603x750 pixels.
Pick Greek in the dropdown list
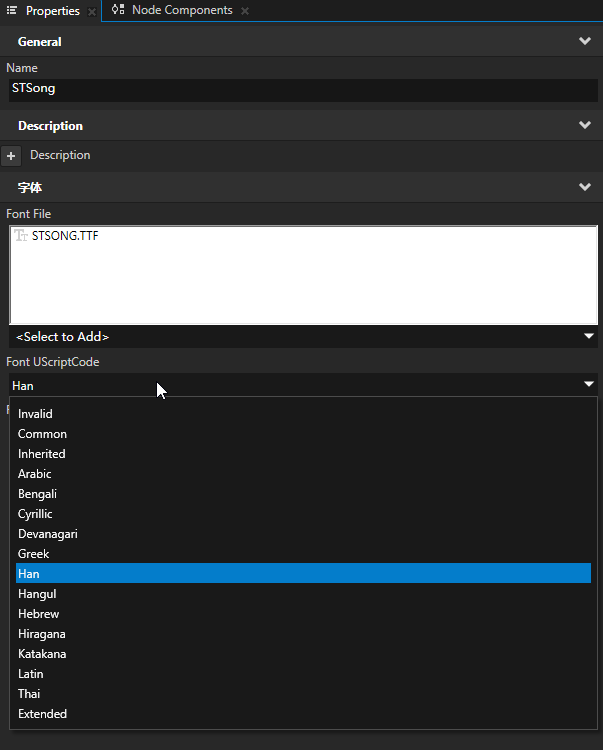[303, 554]
